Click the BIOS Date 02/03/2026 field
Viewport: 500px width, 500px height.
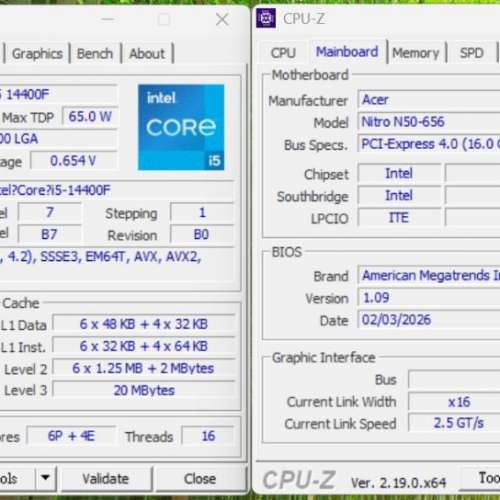[x=429, y=320]
